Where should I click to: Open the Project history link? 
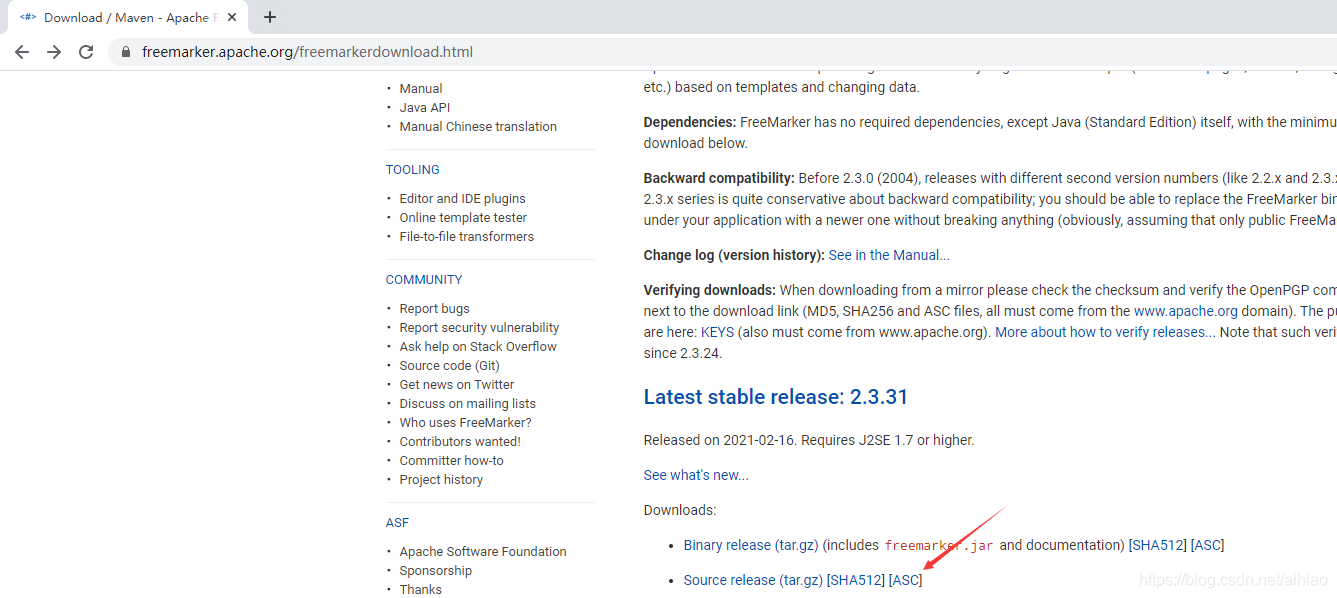441,479
